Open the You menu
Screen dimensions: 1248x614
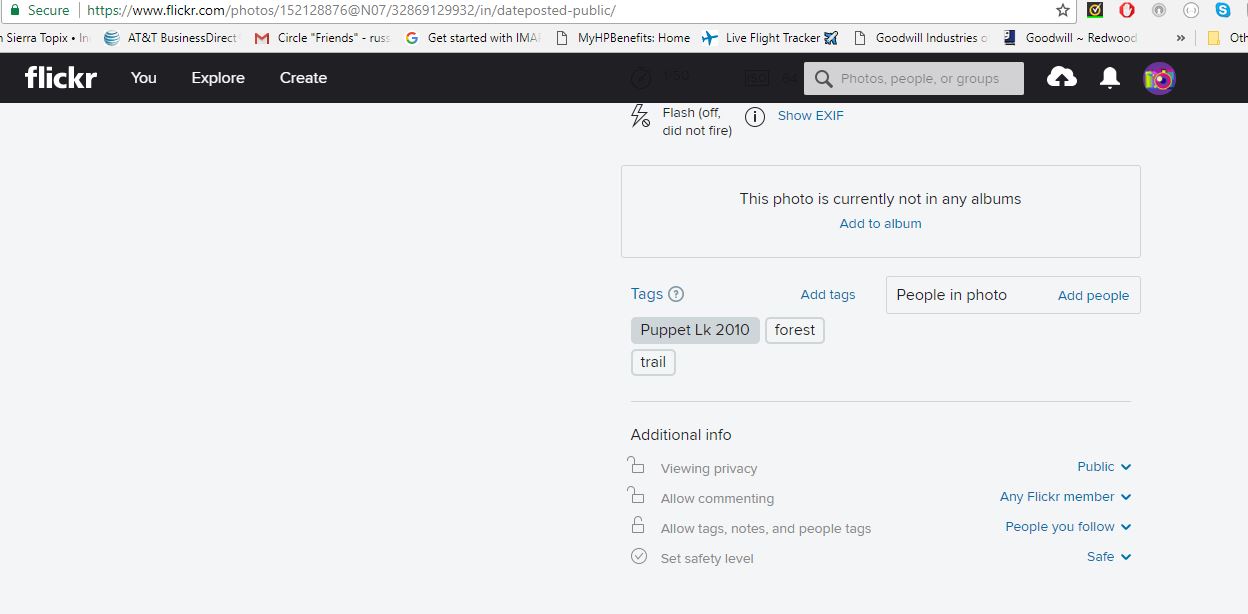point(144,78)
